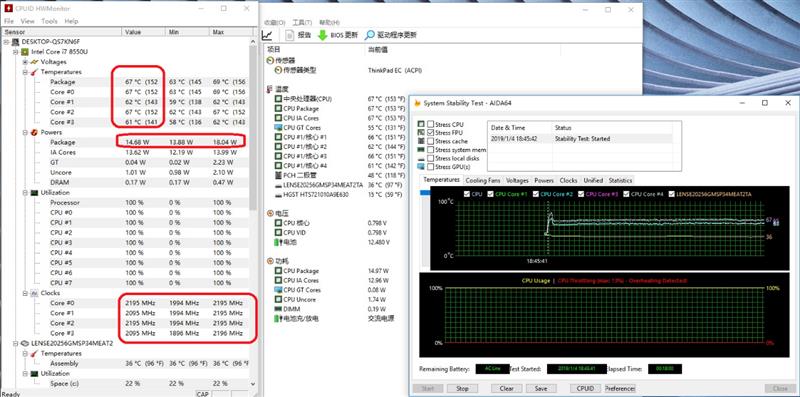Screen dimensions: 800x397
Task: Collapse the CPU Utilization node in HWMonitor
Action: (x=26, y=192)
